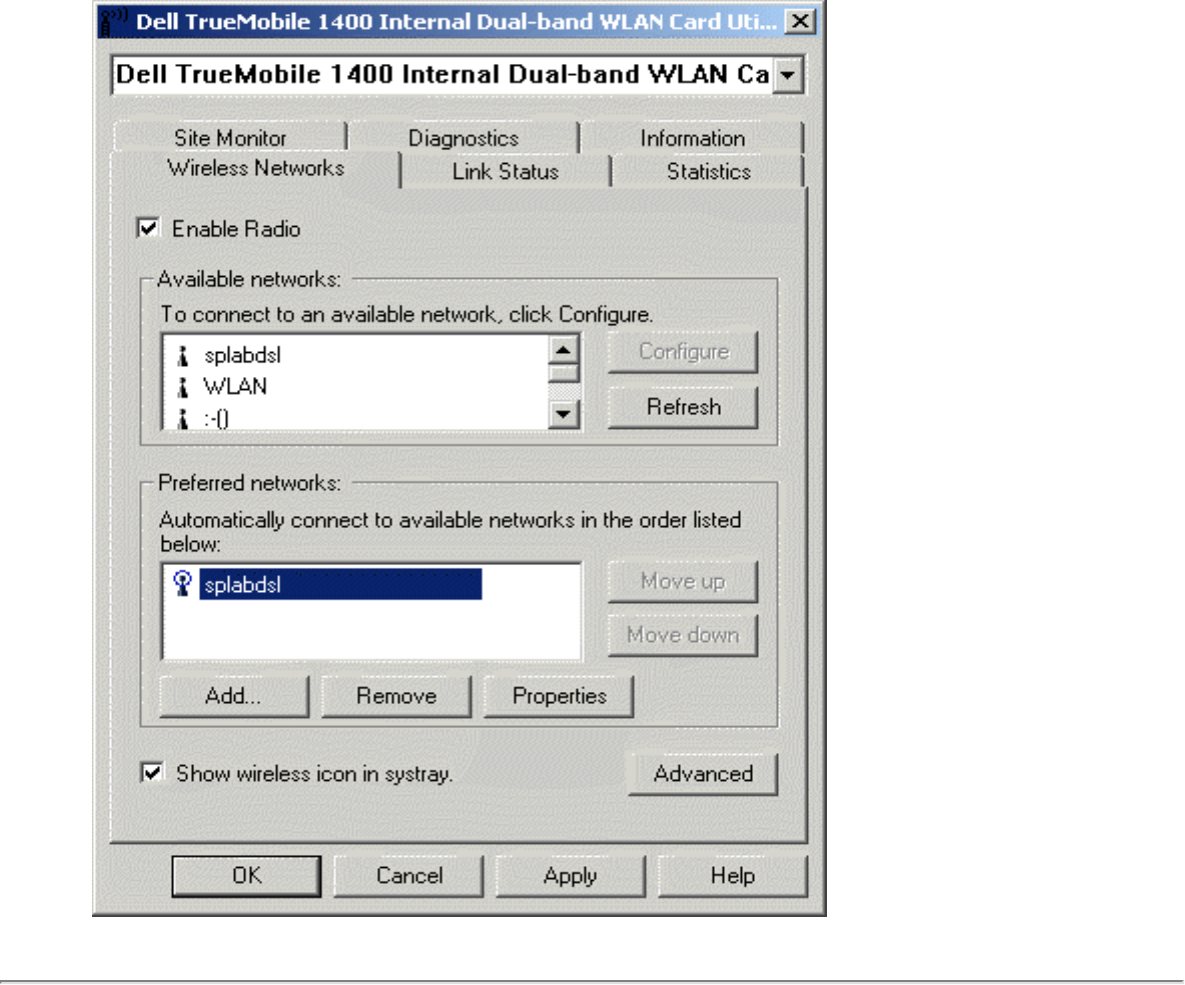Select splabdsl in Preferred networks list
Viewport: 1185px width, 985px height.
coord(340,584)
